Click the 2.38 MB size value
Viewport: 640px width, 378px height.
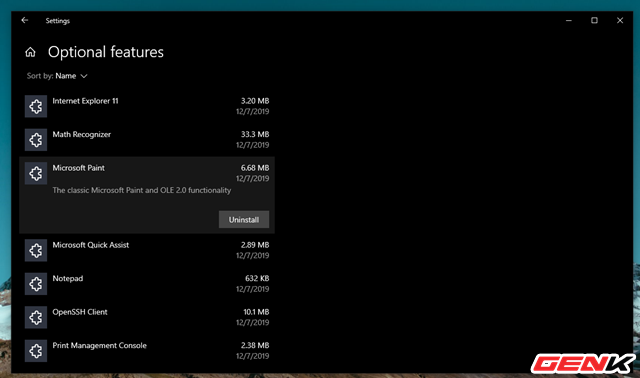[x=255, y=345]
